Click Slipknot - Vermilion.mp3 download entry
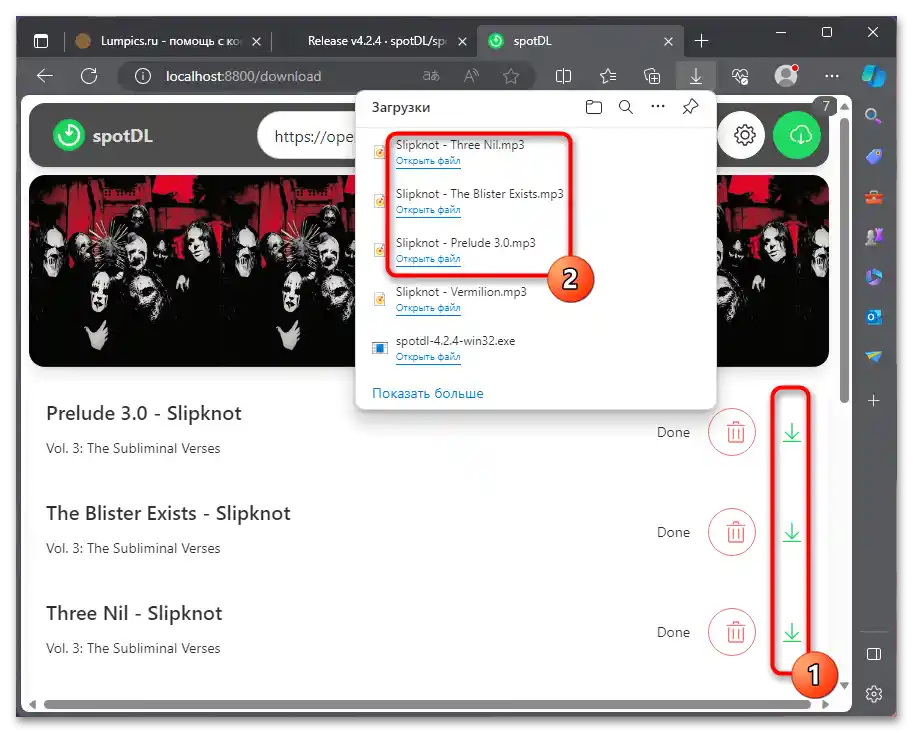913x733 pixels. click(x=536, y=299)
